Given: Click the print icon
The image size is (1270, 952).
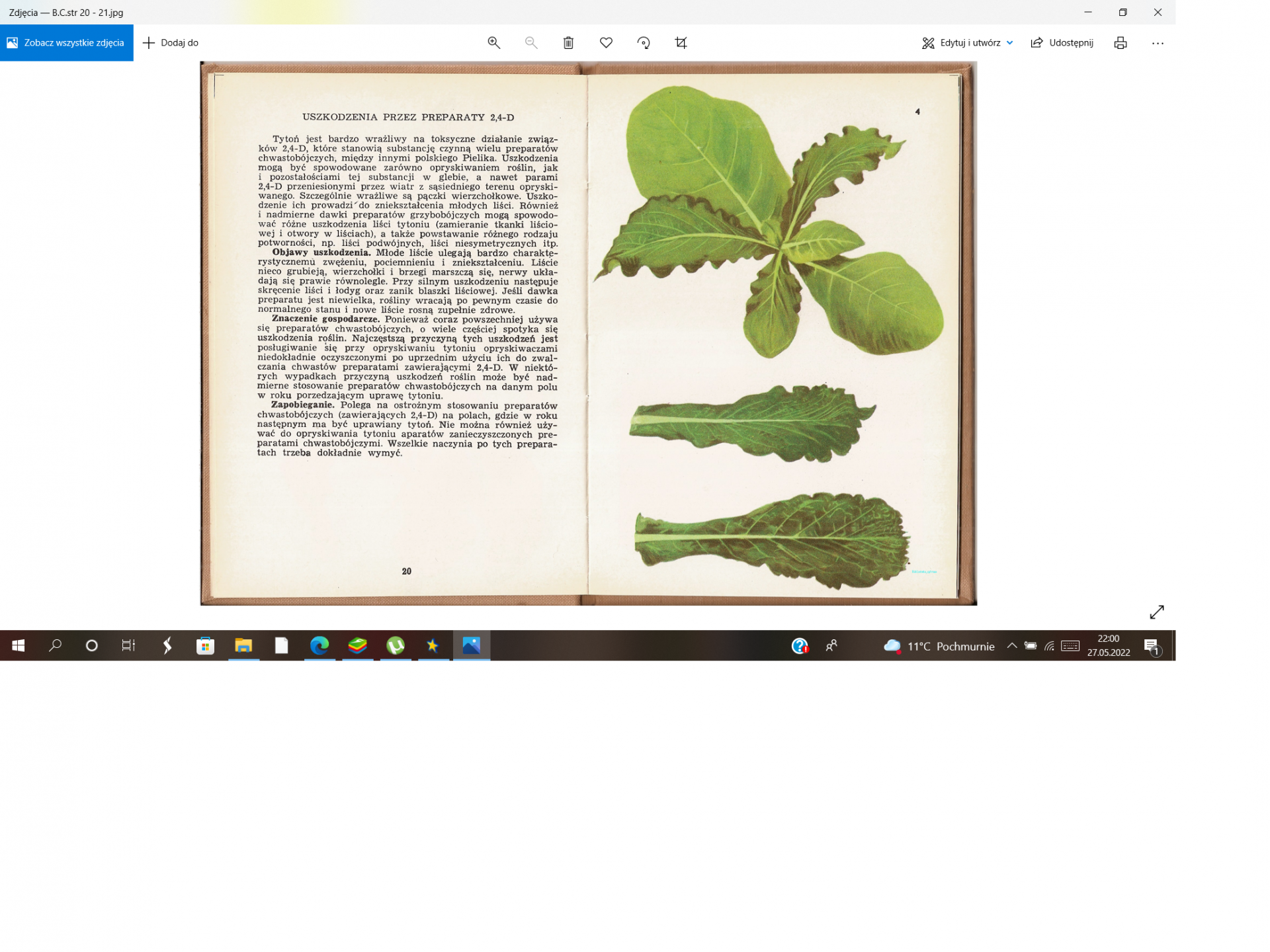Looking at the screenshot, I should point(1120,43).
